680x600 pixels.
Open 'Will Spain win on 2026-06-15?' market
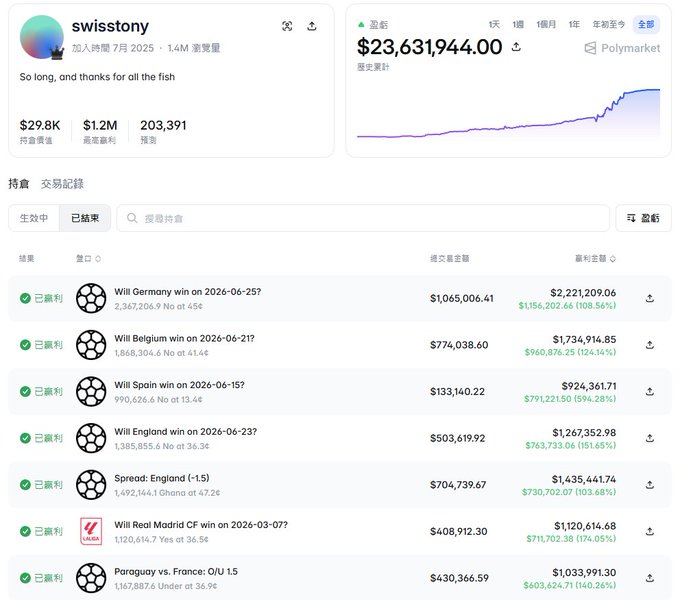pos(180,385)
